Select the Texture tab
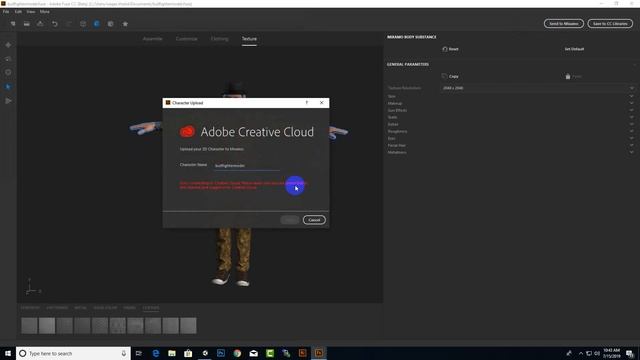This screenshot has height=360, width=640. [x=249, y=39]
